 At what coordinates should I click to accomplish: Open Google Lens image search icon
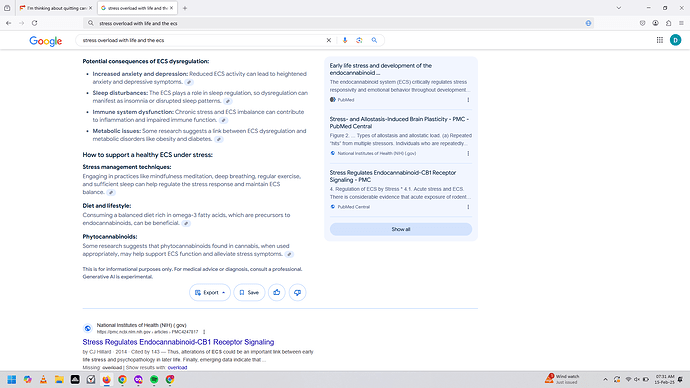pos(359,40)
